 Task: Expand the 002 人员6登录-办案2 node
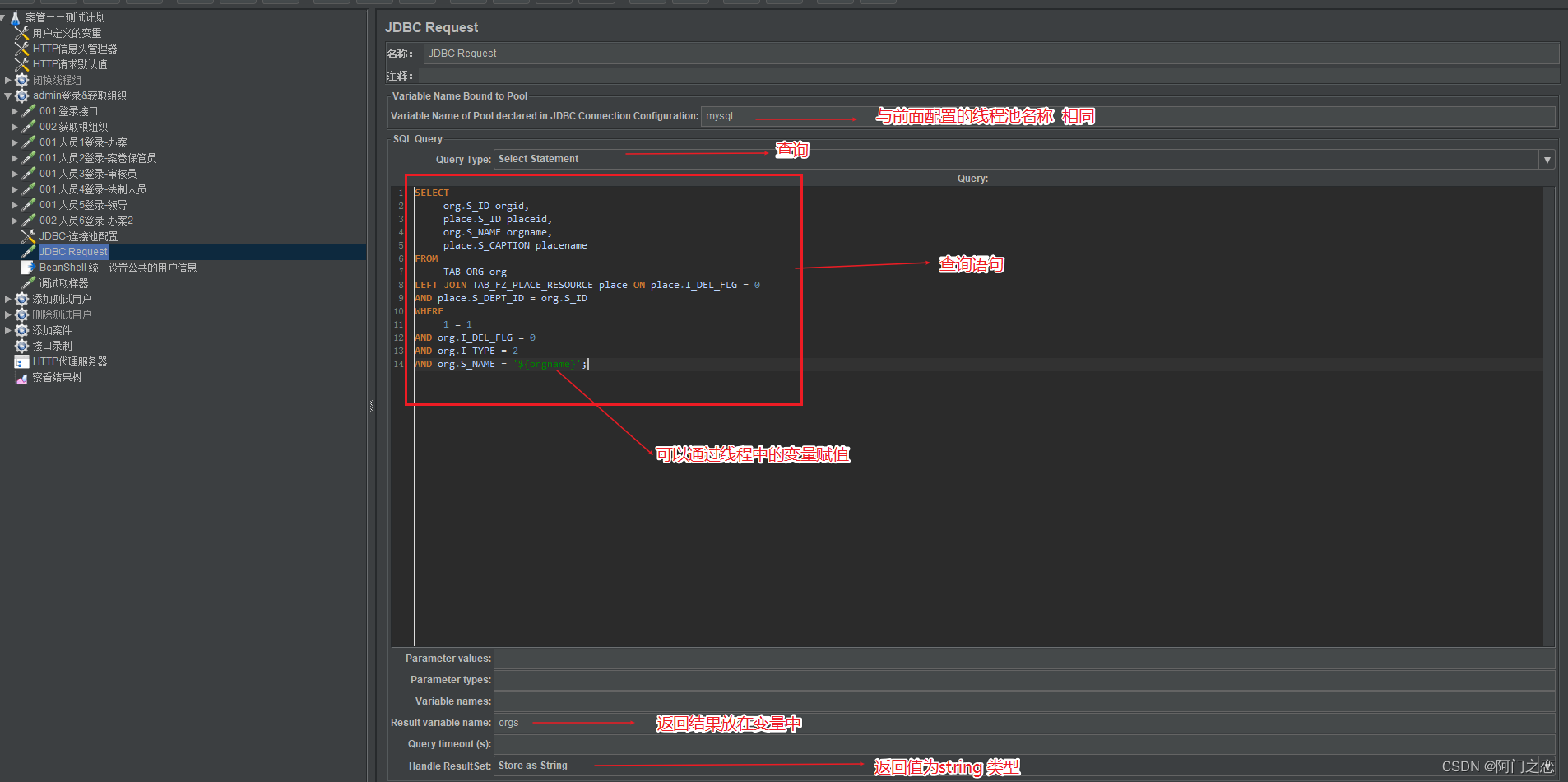pyautogui.click(x=15, y=221)
